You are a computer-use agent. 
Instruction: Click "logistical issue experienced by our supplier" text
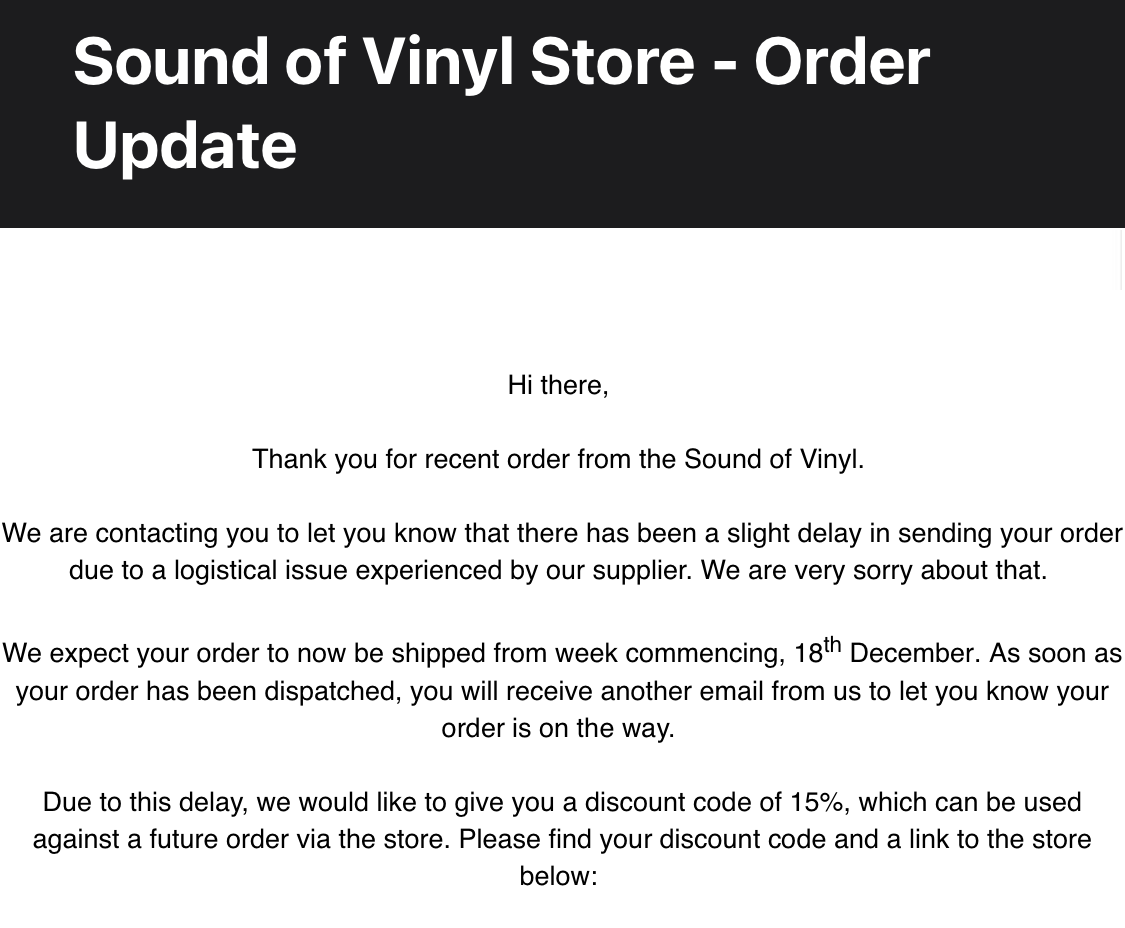[433, 571]
